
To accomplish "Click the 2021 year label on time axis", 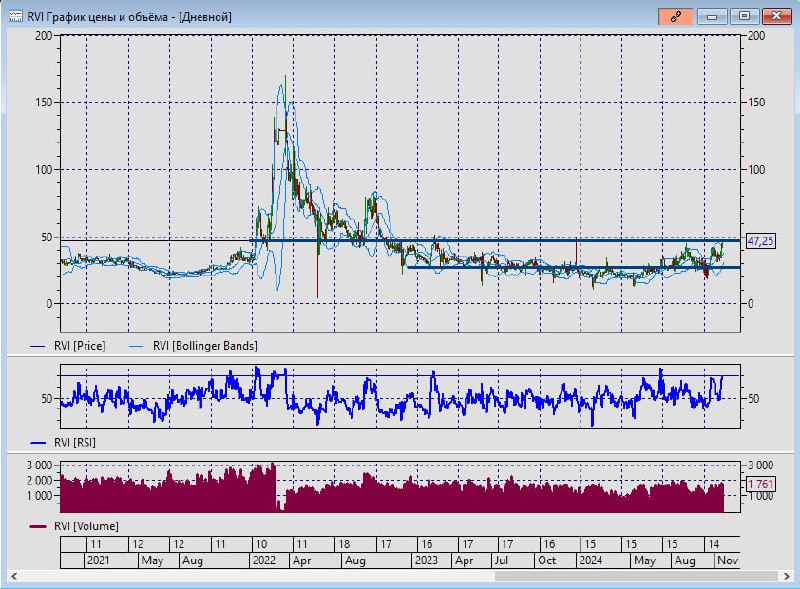I will pos(98,560).
